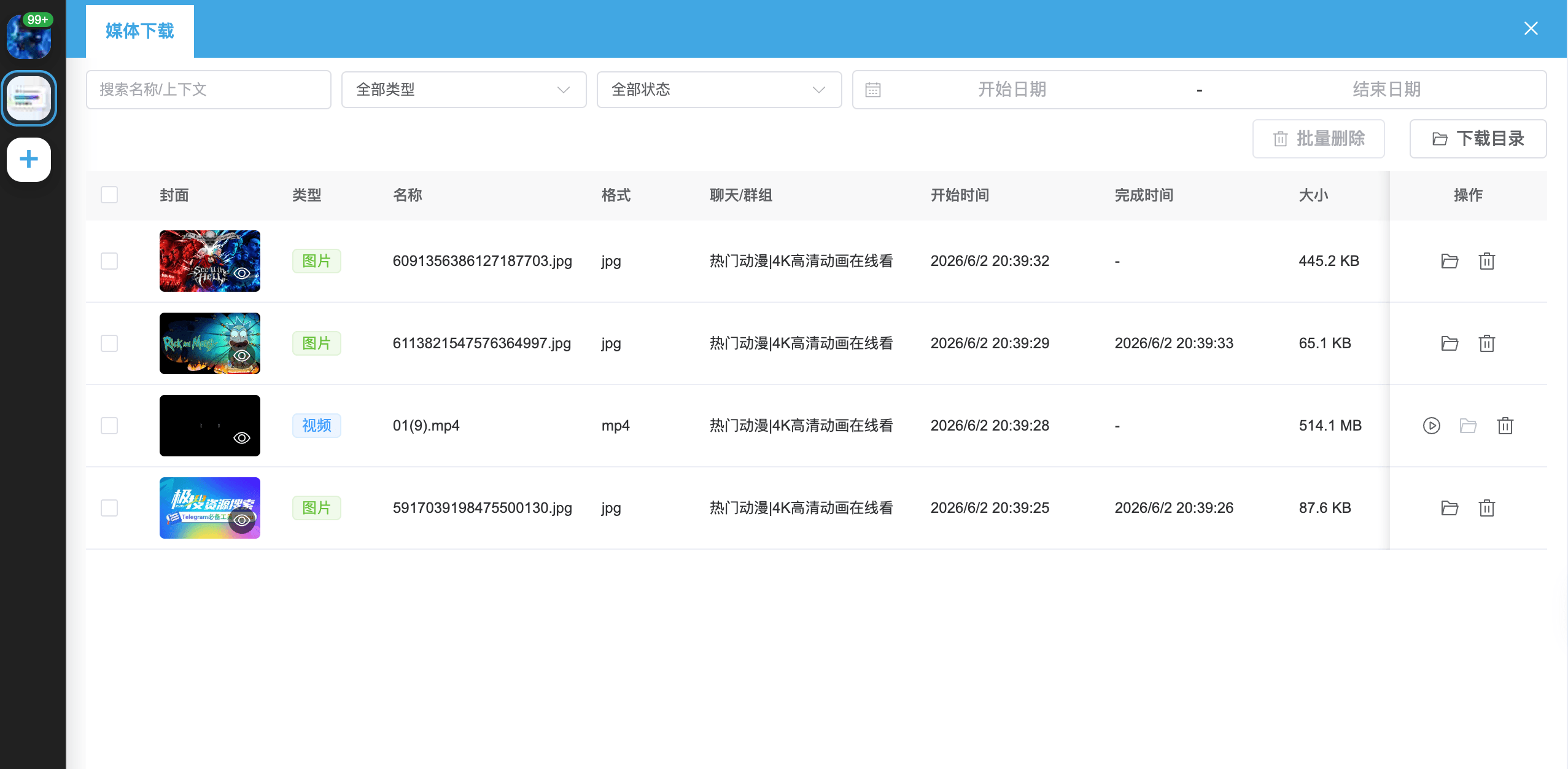Check the 6091356386127187703.jpg row checkbox
The height and width of the screenshot is (769, 1568).
pyautogui.click(x=109, y=261)
